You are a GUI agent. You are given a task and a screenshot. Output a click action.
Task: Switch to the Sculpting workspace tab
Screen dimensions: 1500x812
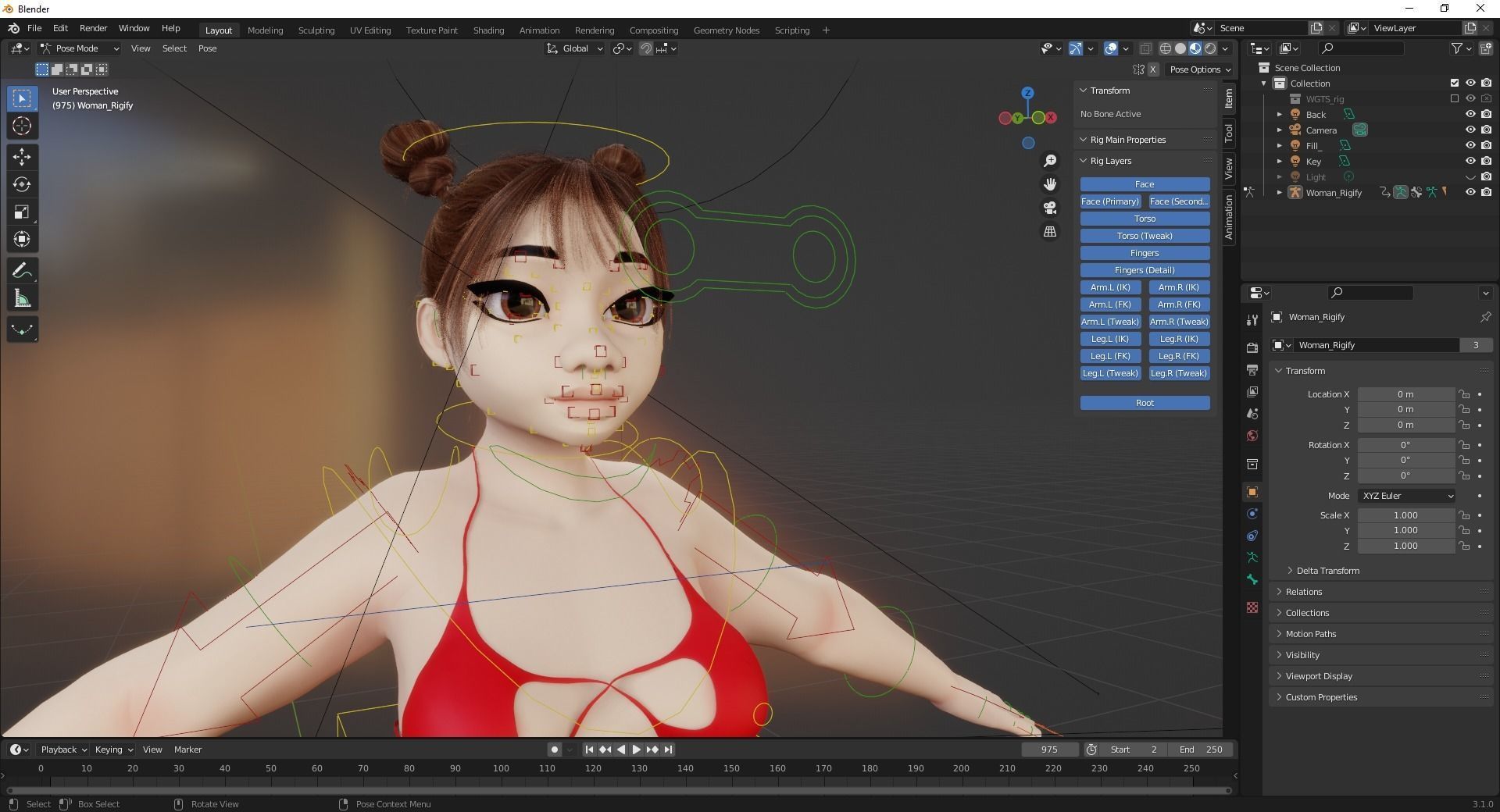click(316, 30)
